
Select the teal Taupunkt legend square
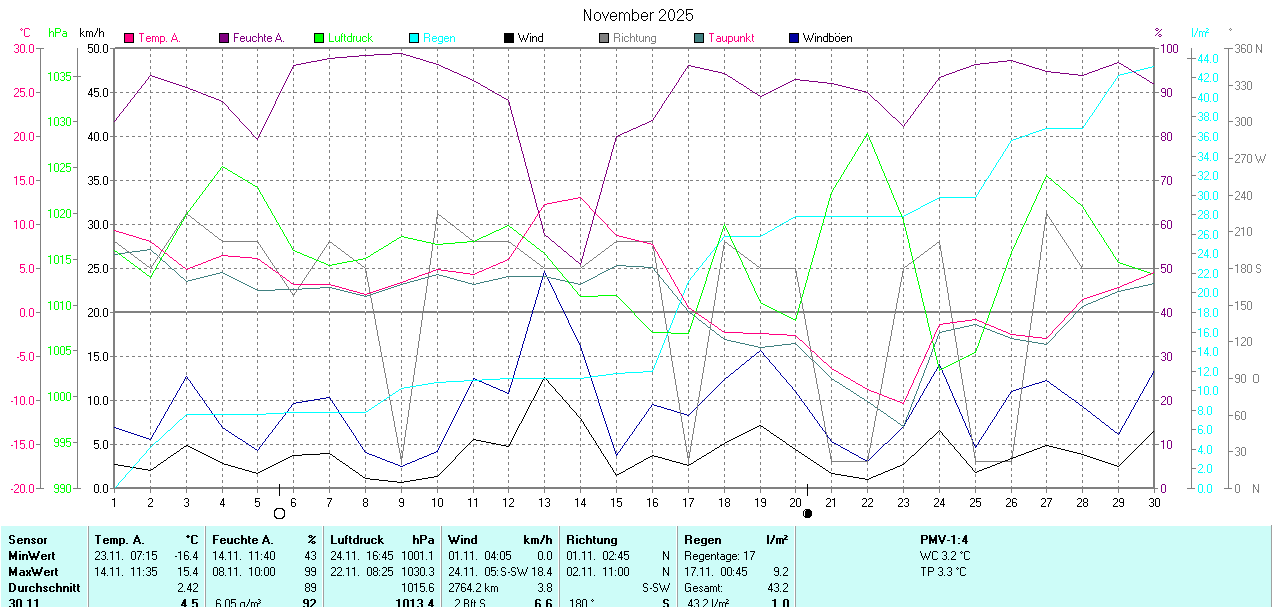(x=699, y=38)
